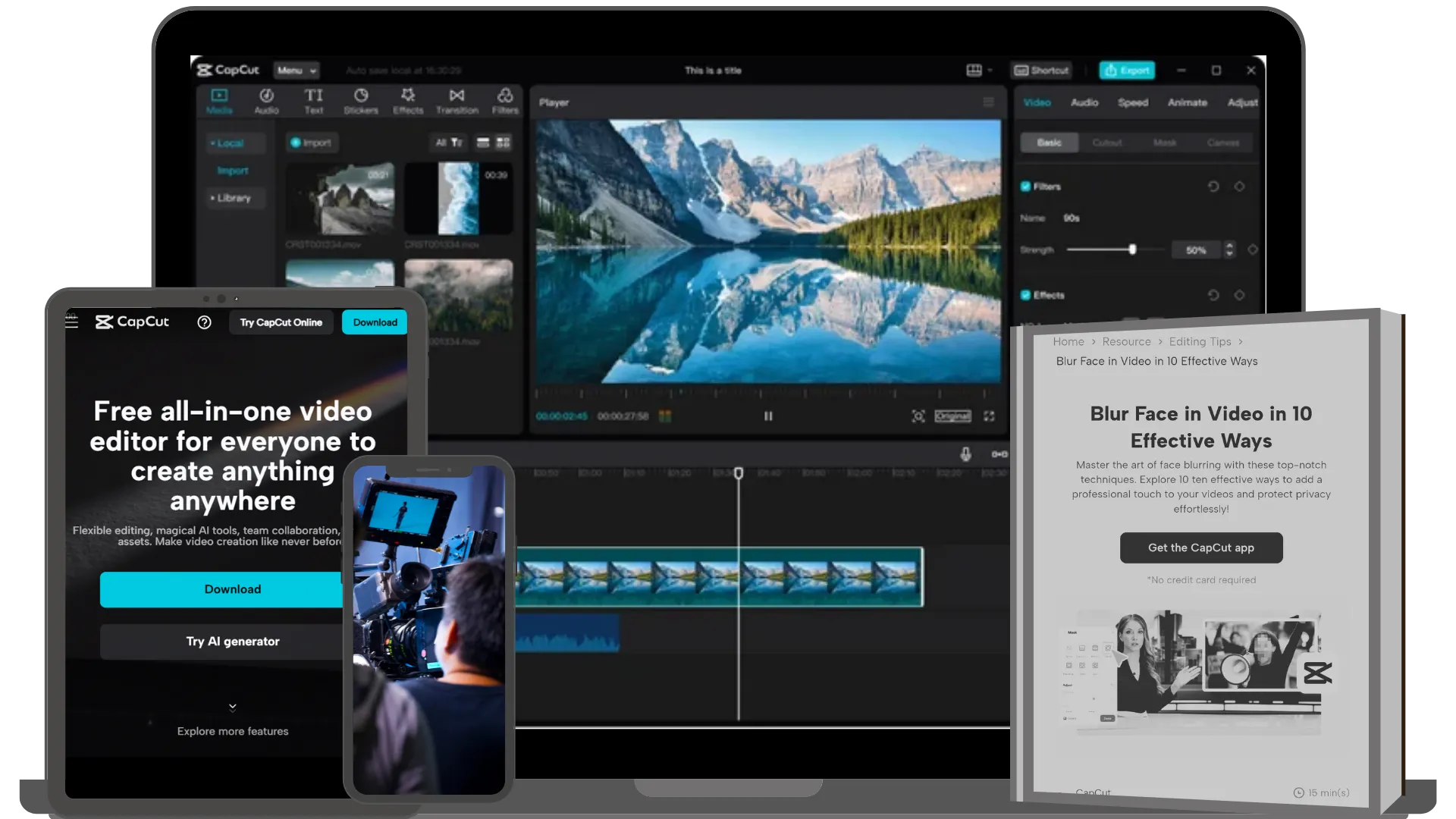This screenshot has height=819, width=1456.
Task: Click the chevron above Explore more features
Action: (x=233, y=708)
